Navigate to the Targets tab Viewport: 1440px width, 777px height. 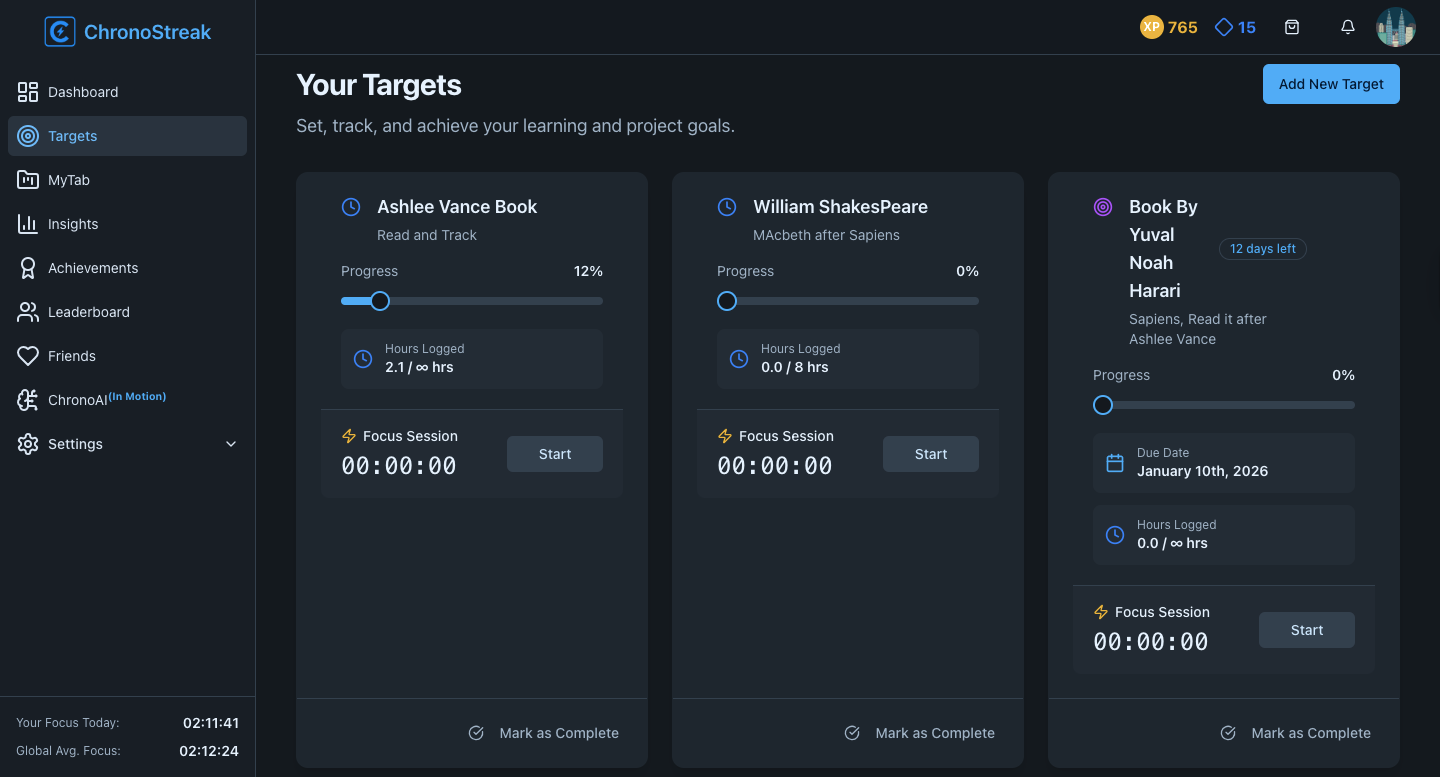[72, 136]
